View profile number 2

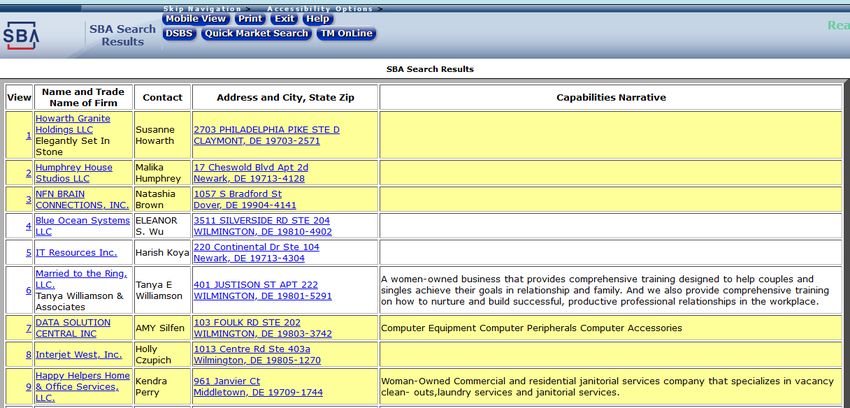coord(28,173)
